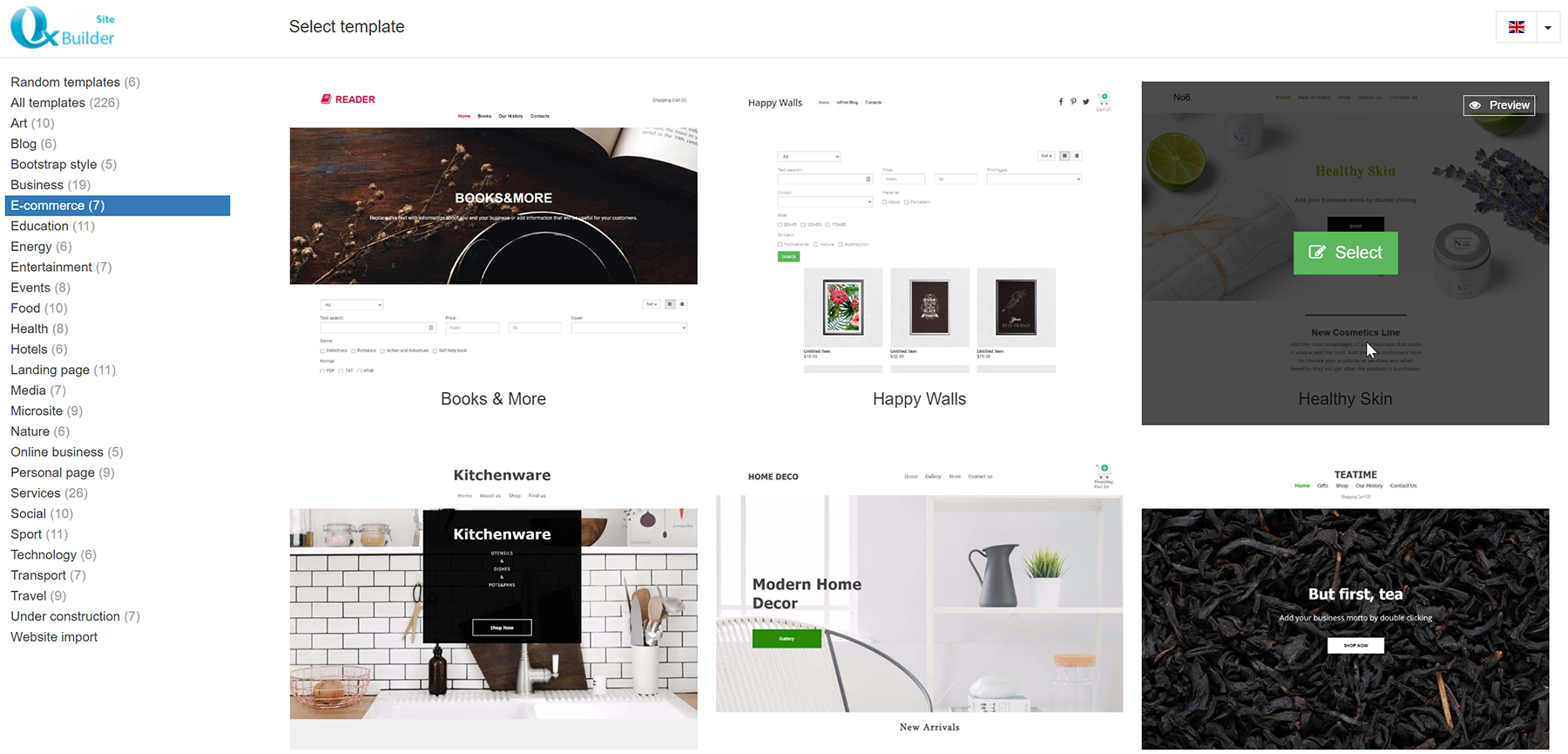Select the Media category
1568x754 pixels.
pyautogui.click(x=38, y=391)
